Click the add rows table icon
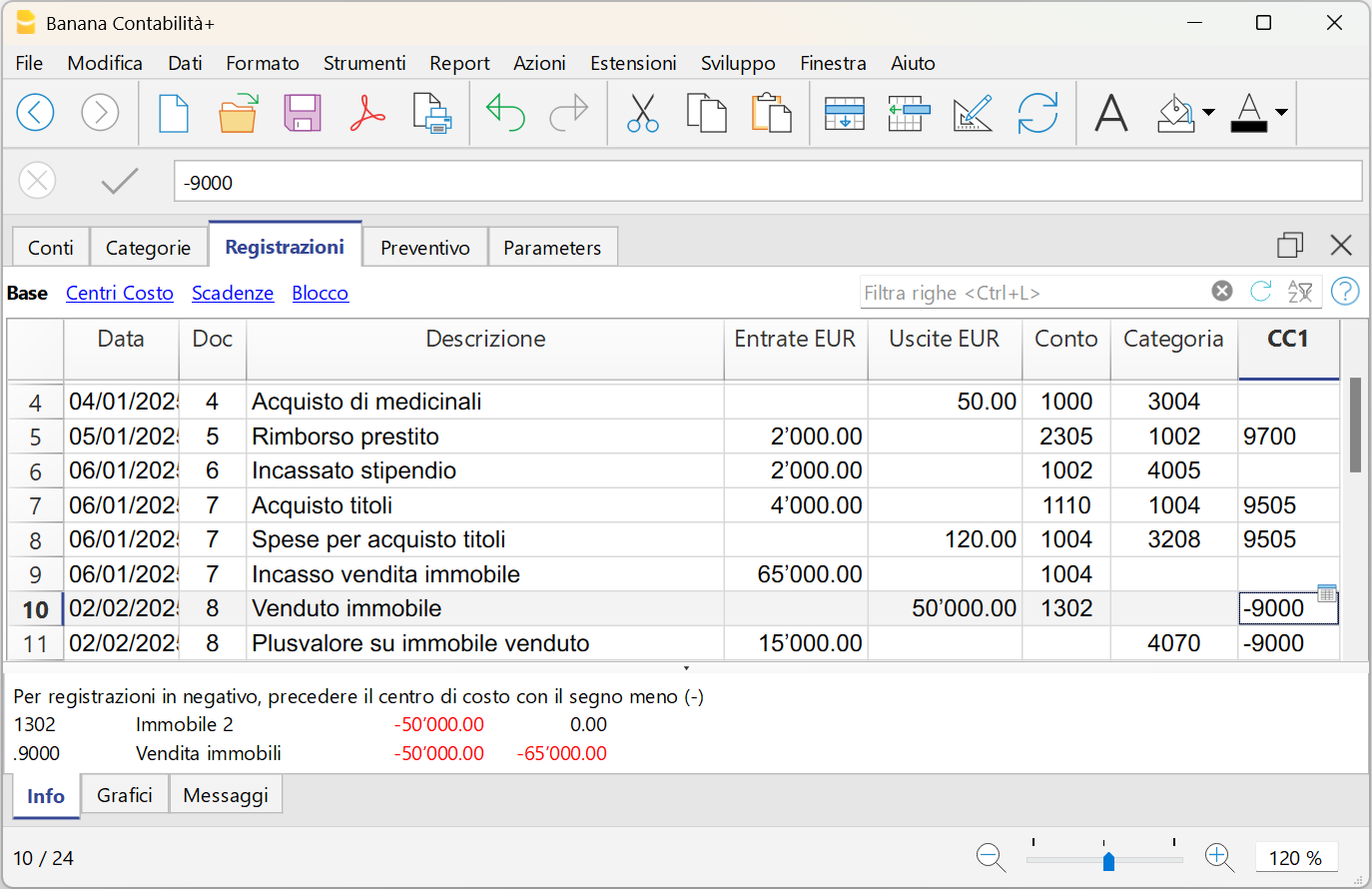Image resolution: width=1372 pixels, height=889 pixels. [x=845, y=113]
